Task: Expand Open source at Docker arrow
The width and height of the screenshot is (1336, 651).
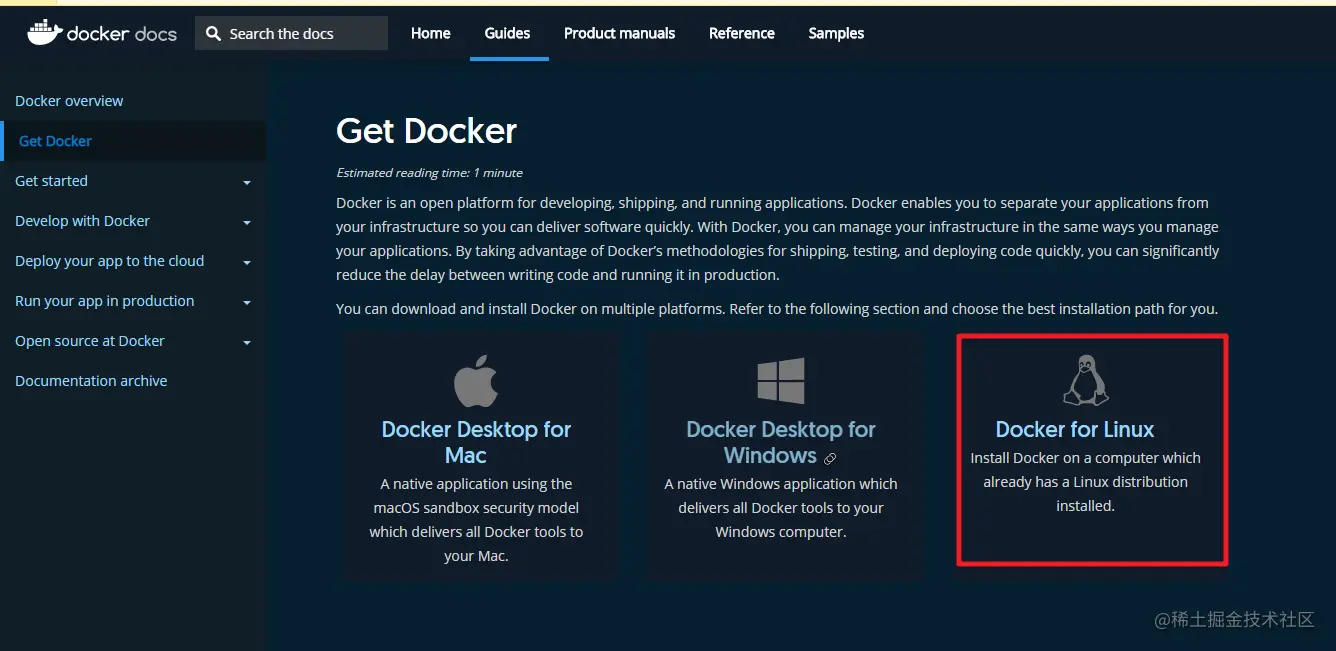Action: (247, 342)
